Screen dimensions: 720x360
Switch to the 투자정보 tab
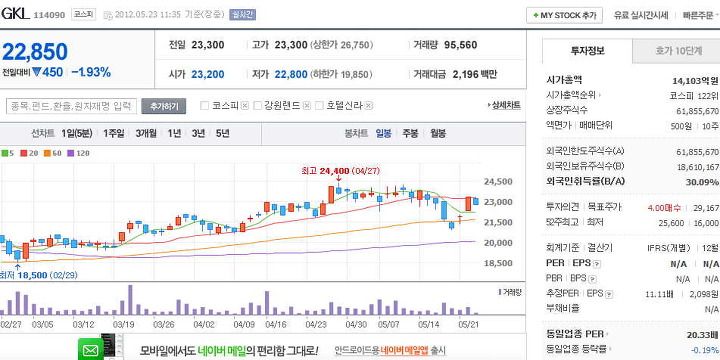[x=588, y=51]
